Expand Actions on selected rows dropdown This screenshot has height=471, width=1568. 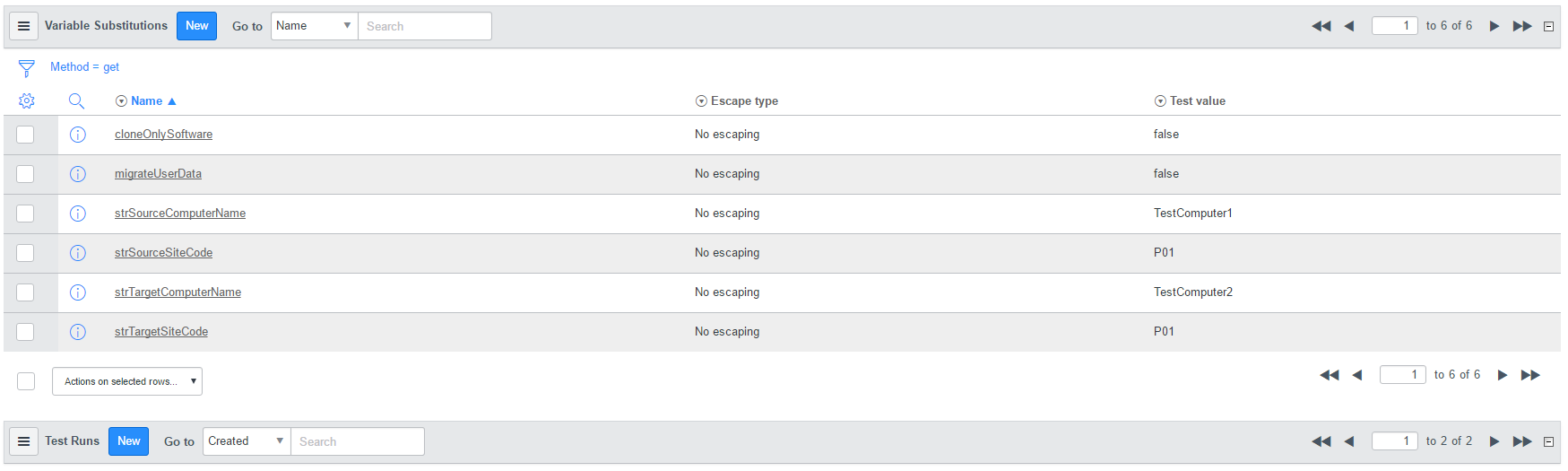coord(127,381)
